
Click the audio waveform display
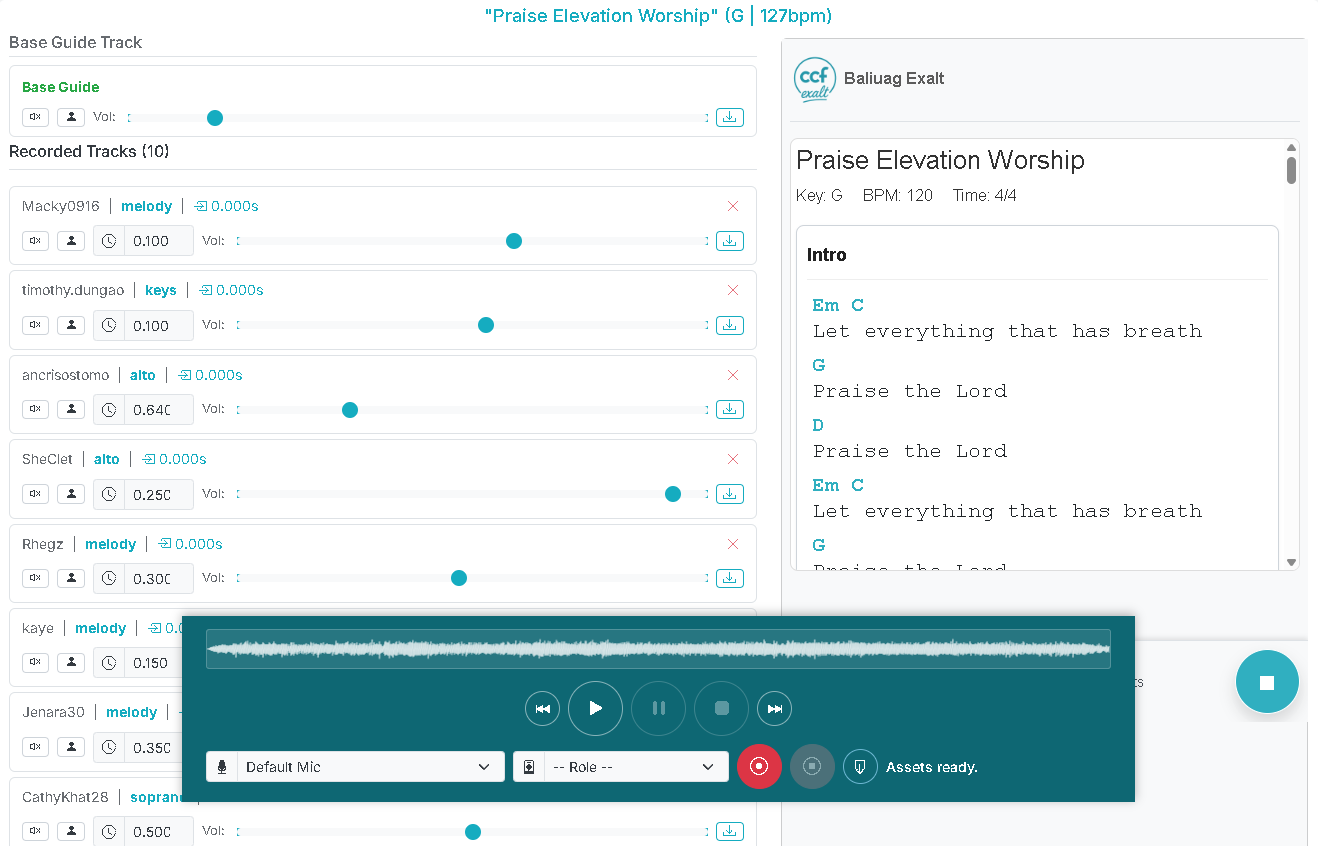click(x=658, y=649)
